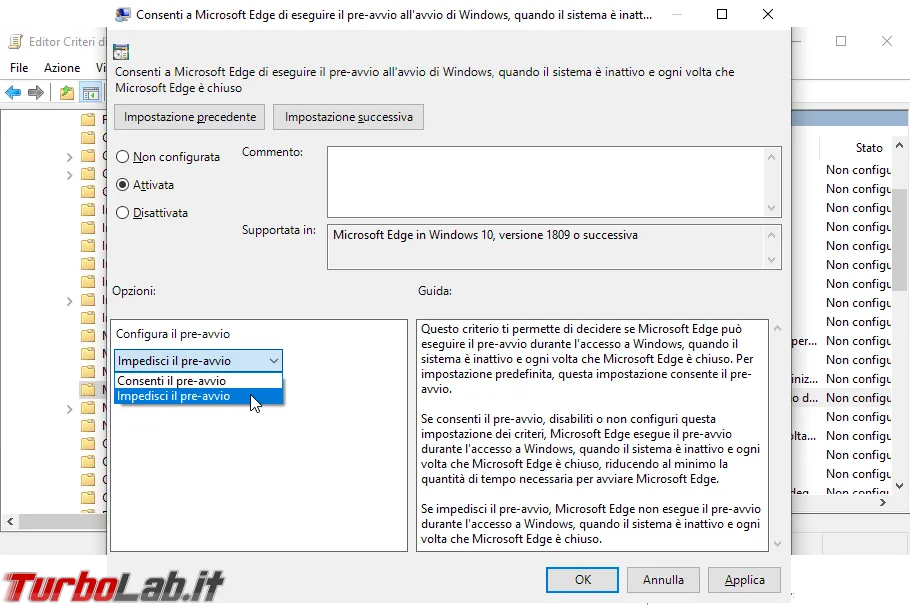The height and width of the screenshot is (605, 910).
Task: Click the Stato column header
Action: click(x=869, y=148)
